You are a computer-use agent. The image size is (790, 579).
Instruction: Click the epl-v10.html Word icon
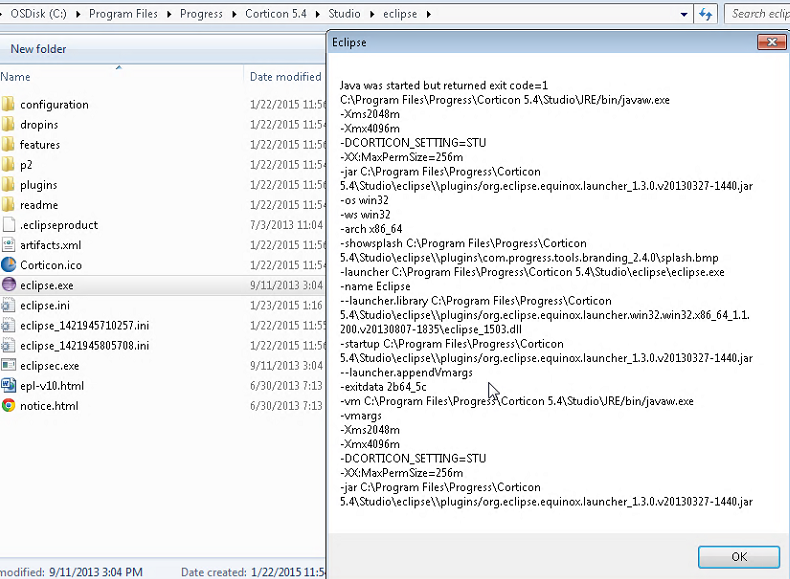pos(9,385)
